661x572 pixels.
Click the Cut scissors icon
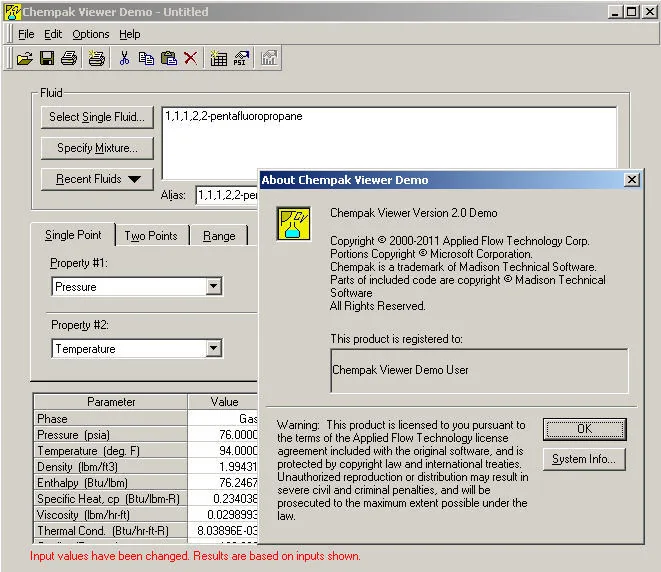click(124, 58)
